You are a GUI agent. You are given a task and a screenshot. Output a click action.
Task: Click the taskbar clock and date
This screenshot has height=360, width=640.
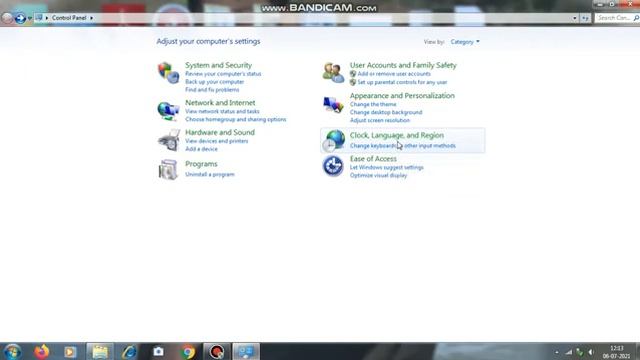tap(616, 352)
